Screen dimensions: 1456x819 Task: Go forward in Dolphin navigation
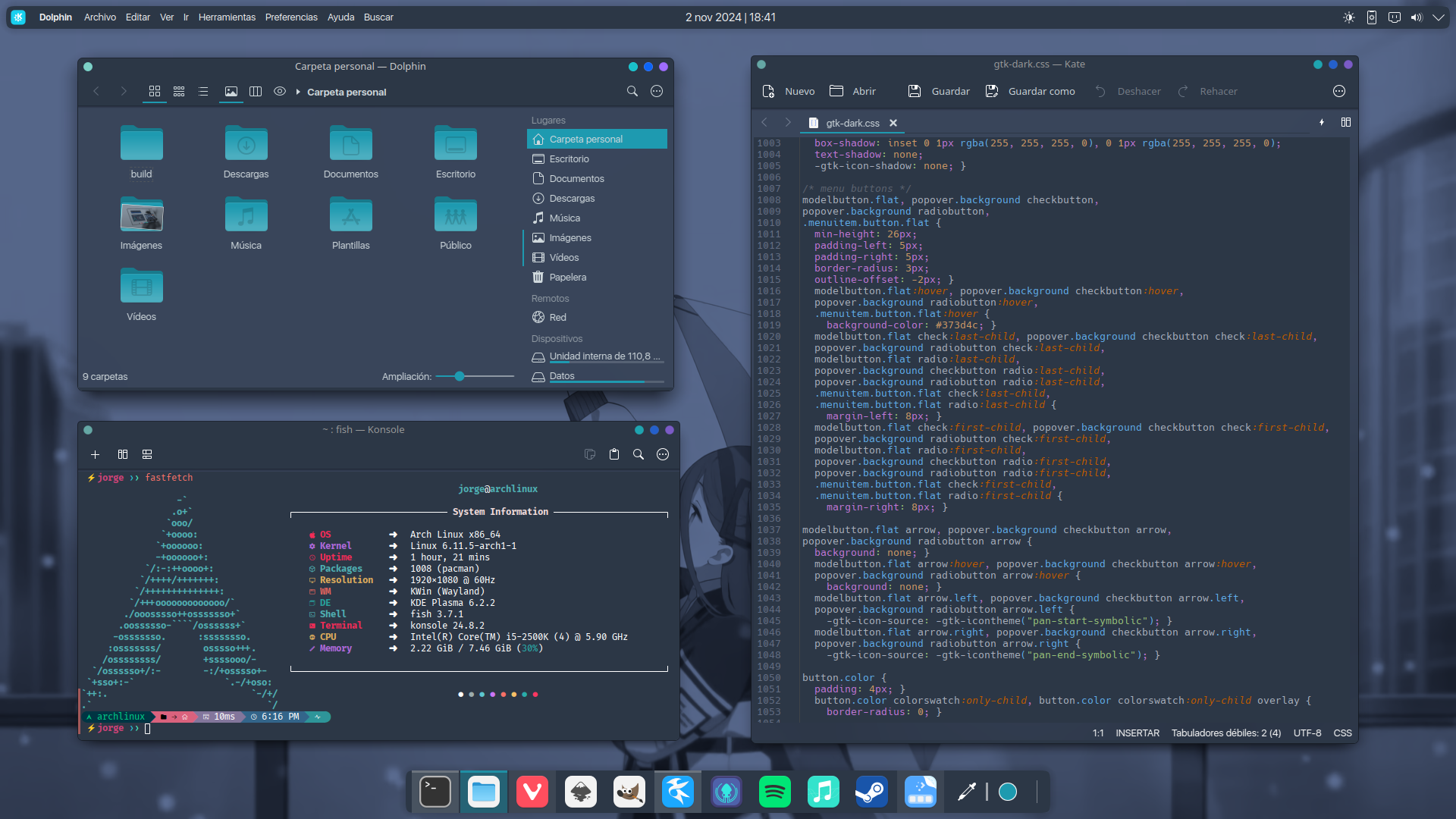click(124, 91)
